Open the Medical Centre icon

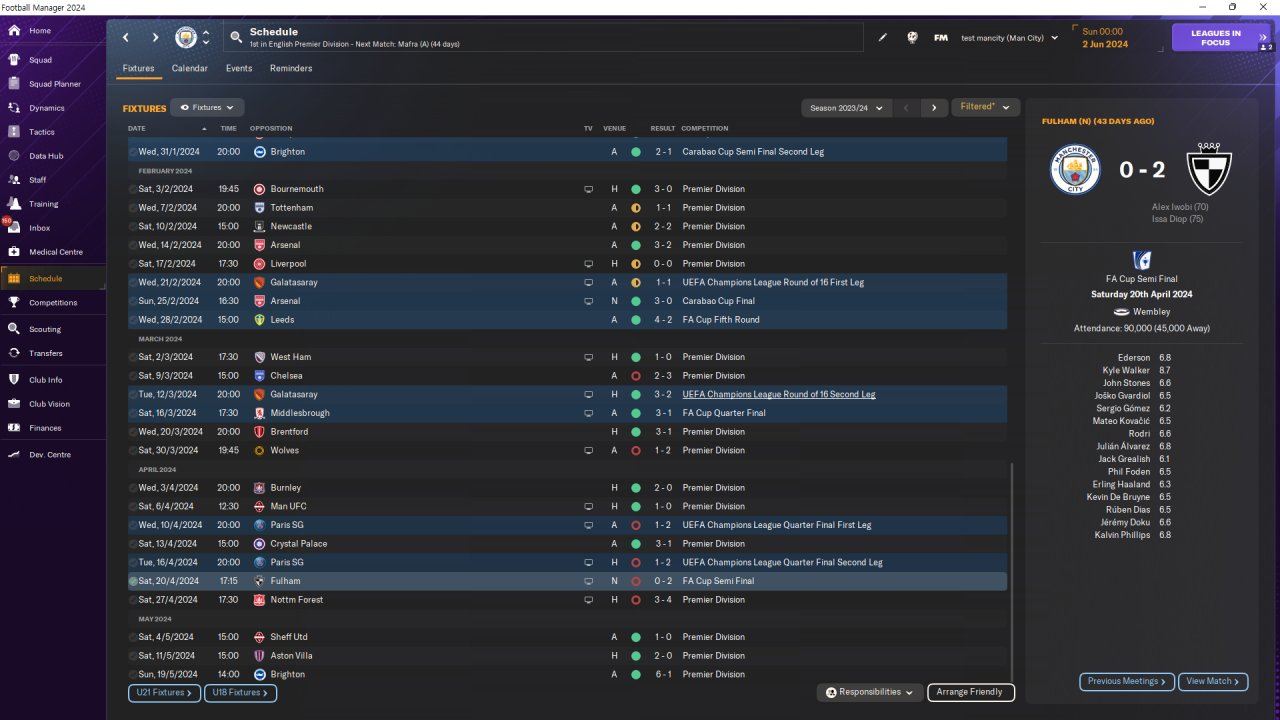(x=14, y=252)
